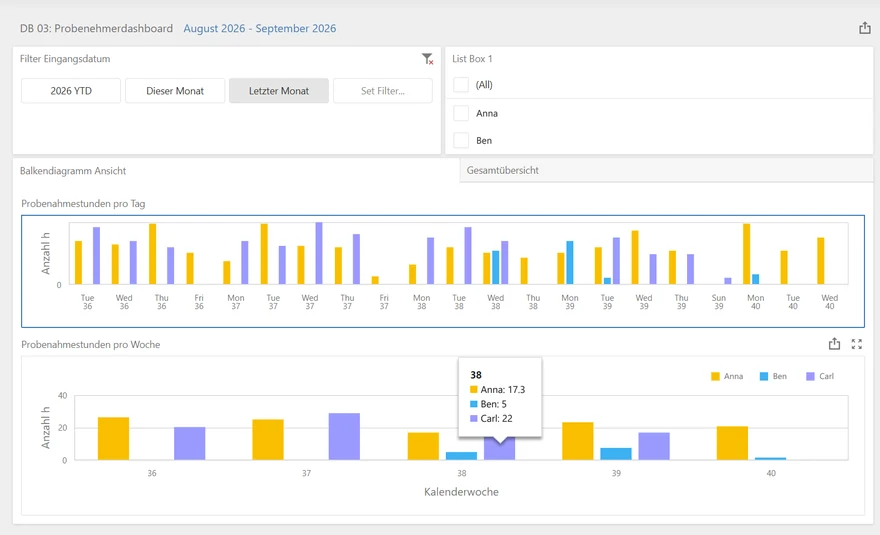Click the orange bar at Wed 40
This screenshot has width=880, height=535.
(821, 261)
